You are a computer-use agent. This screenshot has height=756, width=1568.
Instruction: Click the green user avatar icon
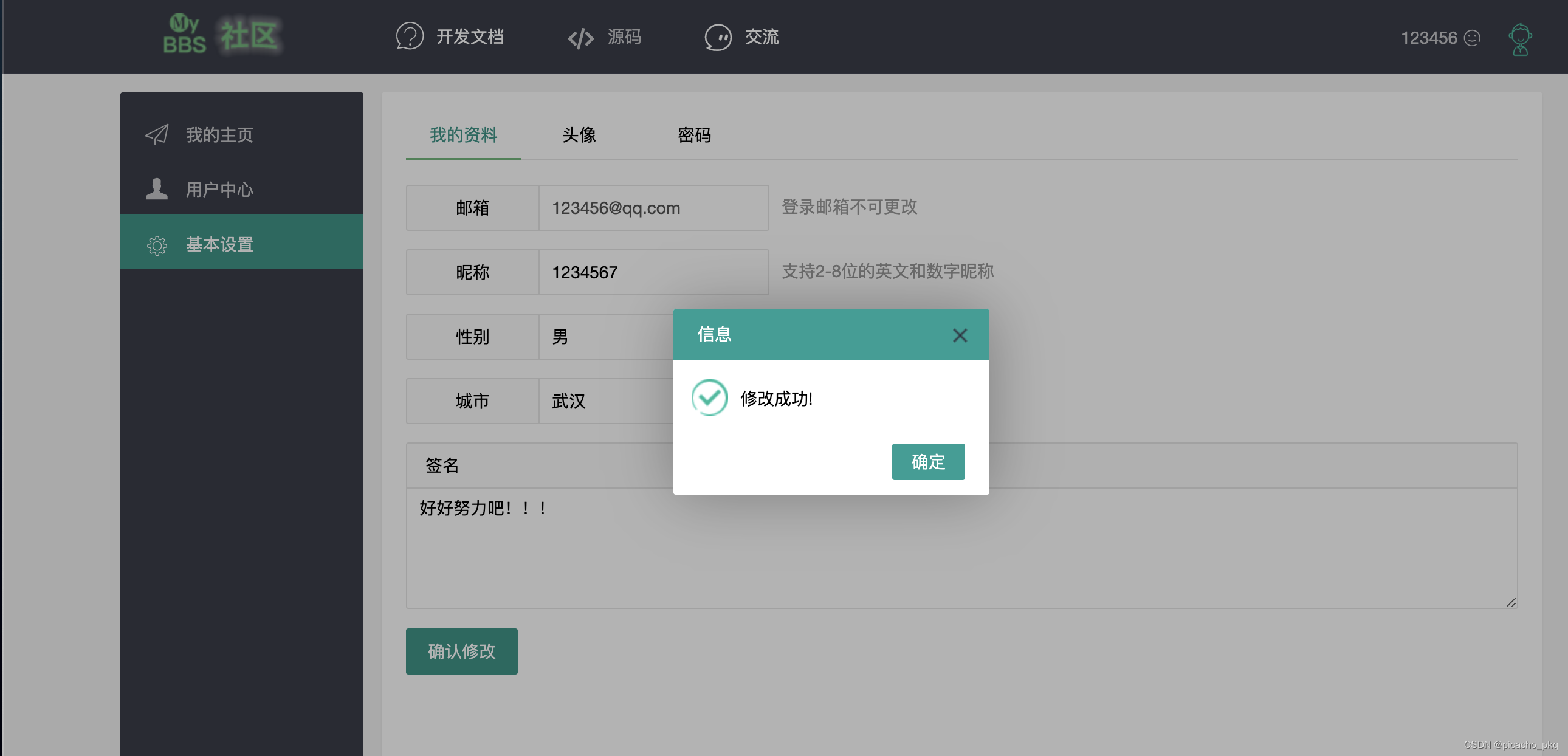[1520, 39]
